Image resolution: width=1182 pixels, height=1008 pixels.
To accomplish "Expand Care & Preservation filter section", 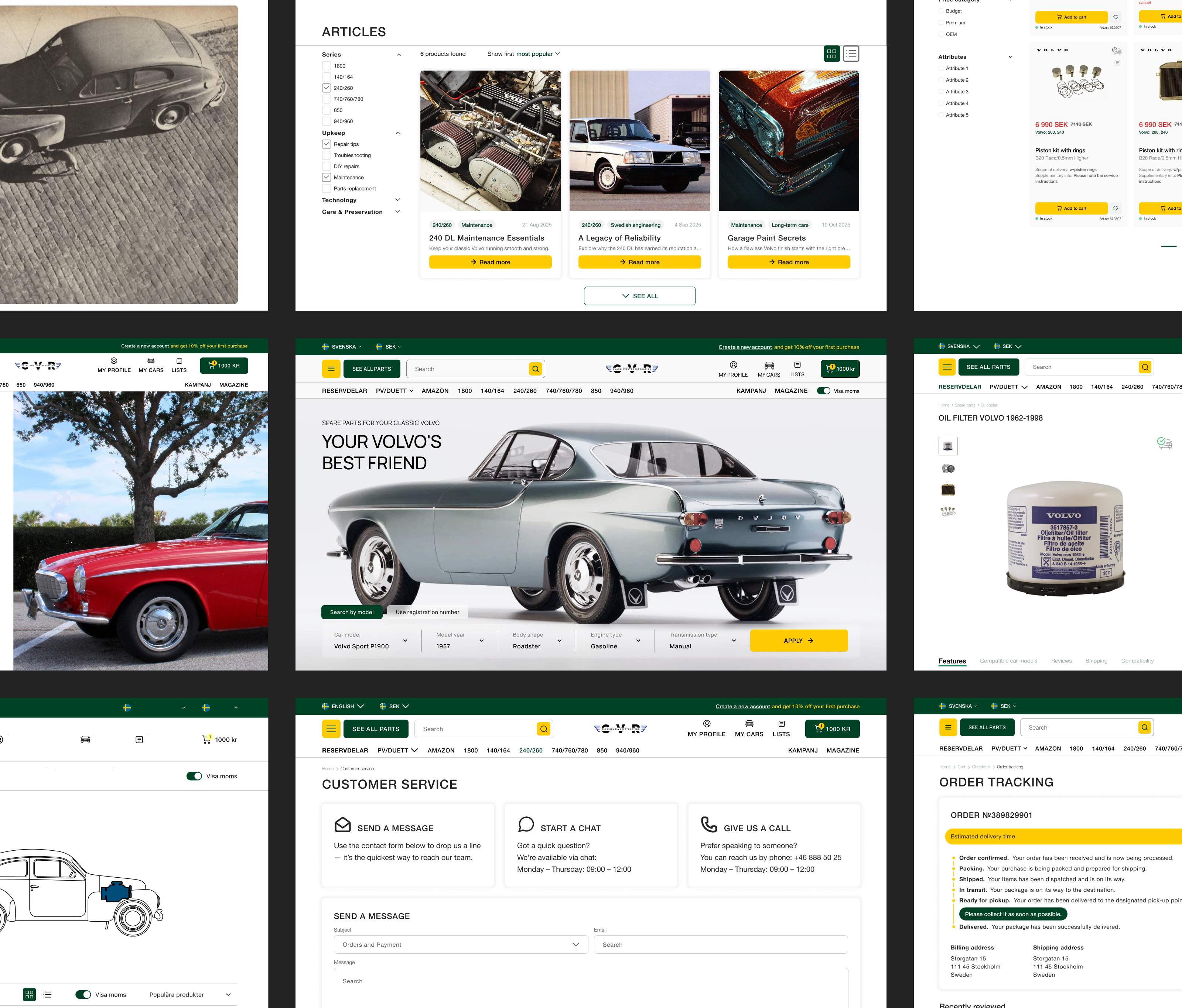I will [397, 212].
